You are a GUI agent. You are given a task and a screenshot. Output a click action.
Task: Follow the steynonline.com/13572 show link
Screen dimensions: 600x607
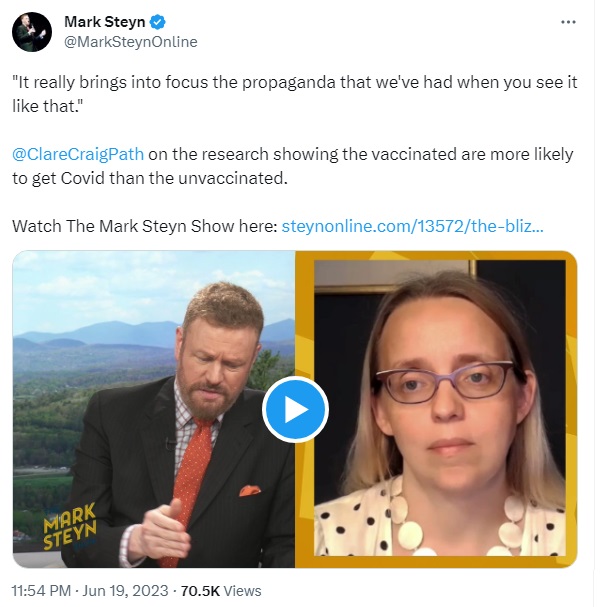pyautogui.click(x=412, y=226)
